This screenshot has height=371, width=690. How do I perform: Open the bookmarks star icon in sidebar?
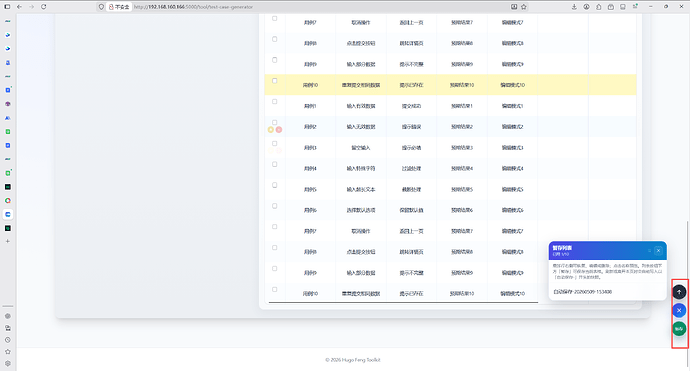[8, 352]
